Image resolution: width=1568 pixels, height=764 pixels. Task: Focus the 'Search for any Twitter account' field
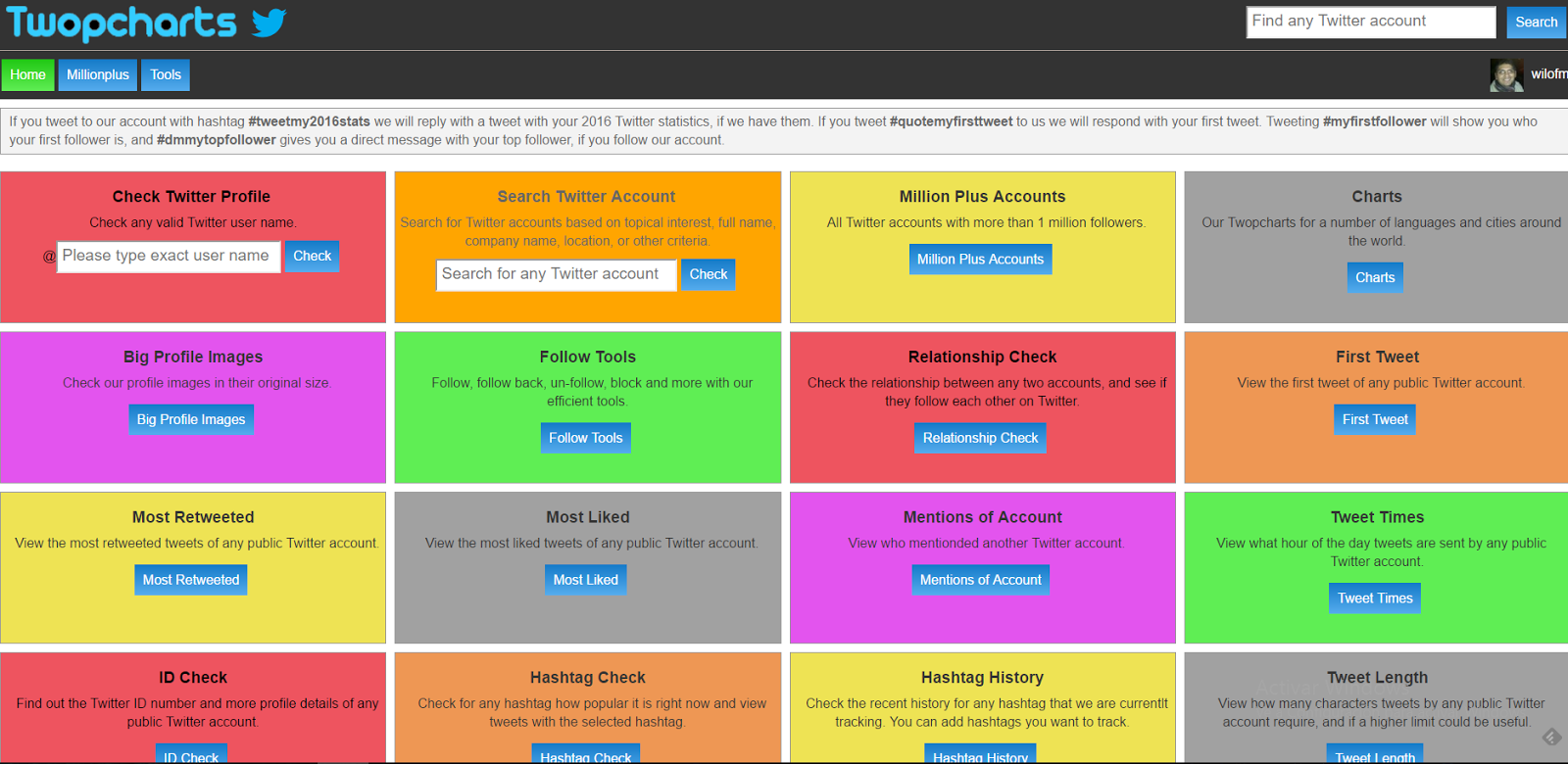(556, 274)
